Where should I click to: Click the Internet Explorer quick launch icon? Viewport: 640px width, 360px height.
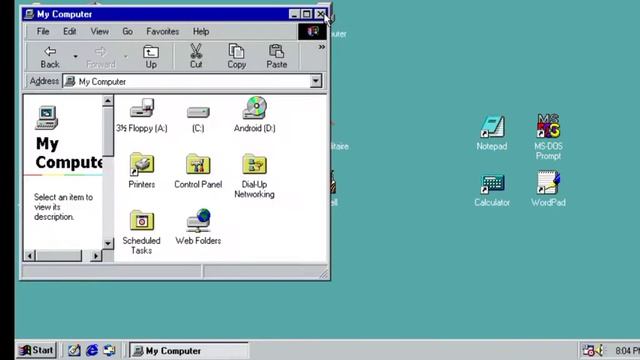click(92, 350)
